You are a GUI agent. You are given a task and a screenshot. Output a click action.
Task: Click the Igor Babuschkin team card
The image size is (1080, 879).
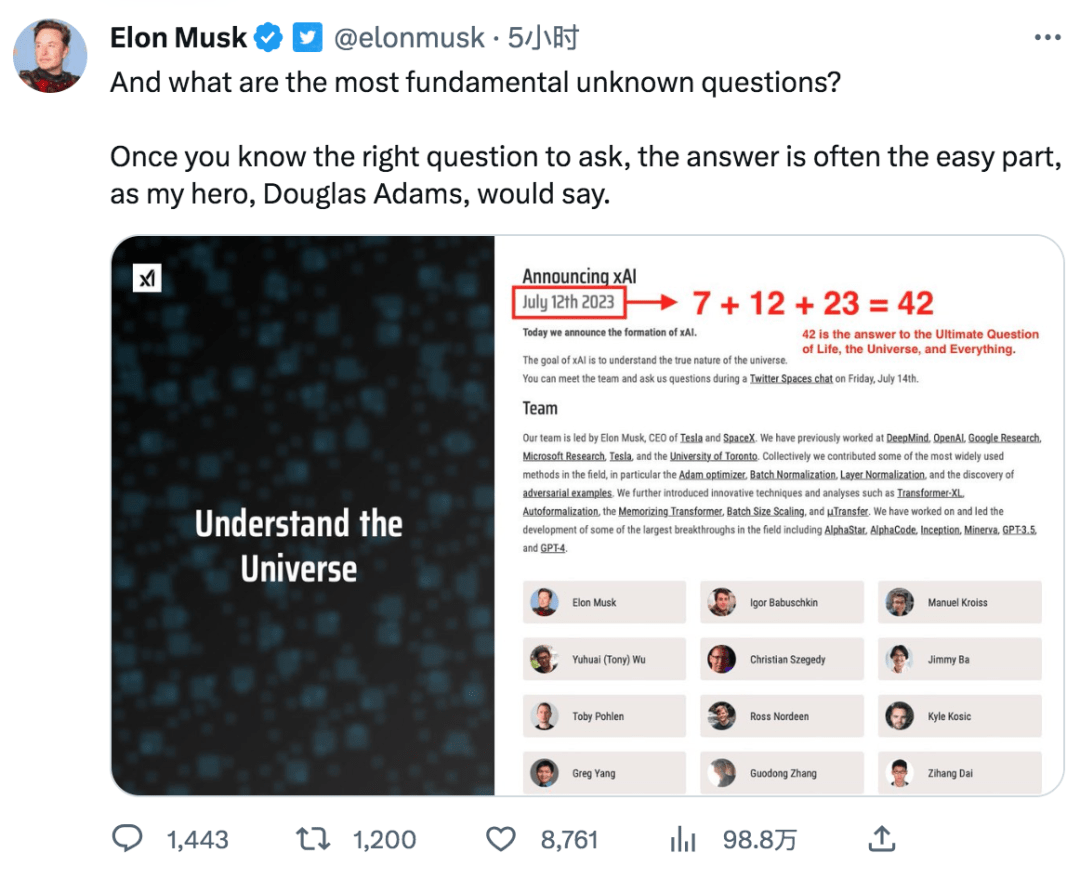coord(781,603)
